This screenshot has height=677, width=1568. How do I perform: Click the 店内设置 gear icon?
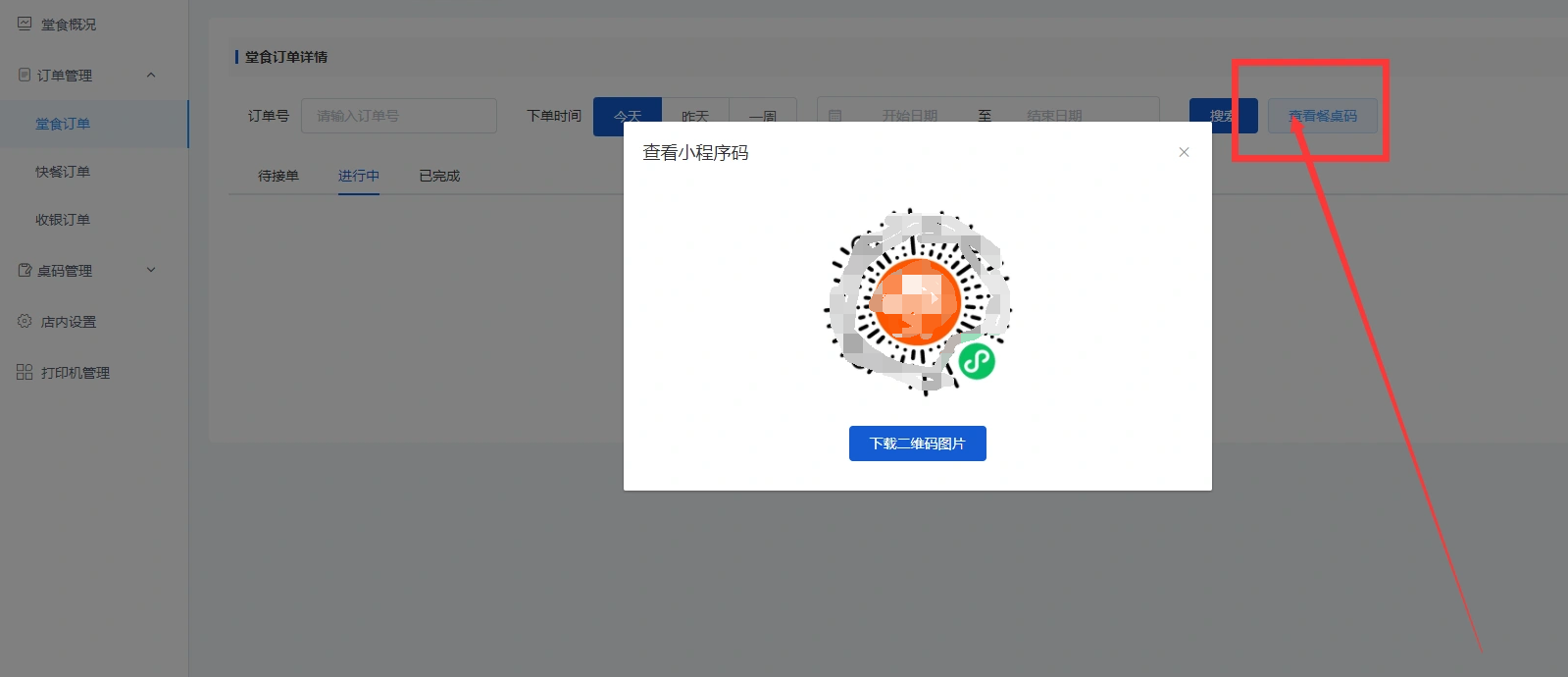coord(25,321)
